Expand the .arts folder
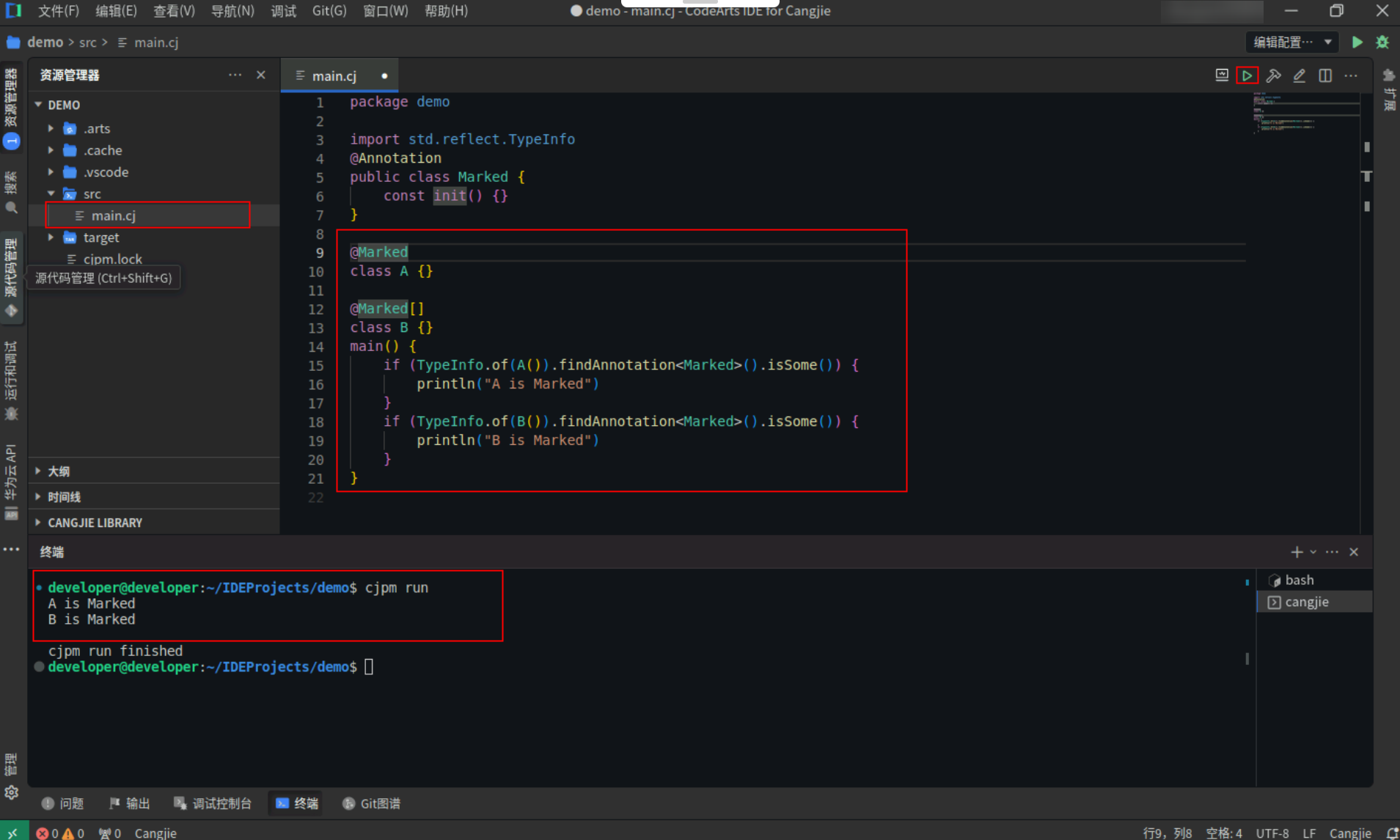Viewport: 1400px width, 840px height. (x=51, y=128)
